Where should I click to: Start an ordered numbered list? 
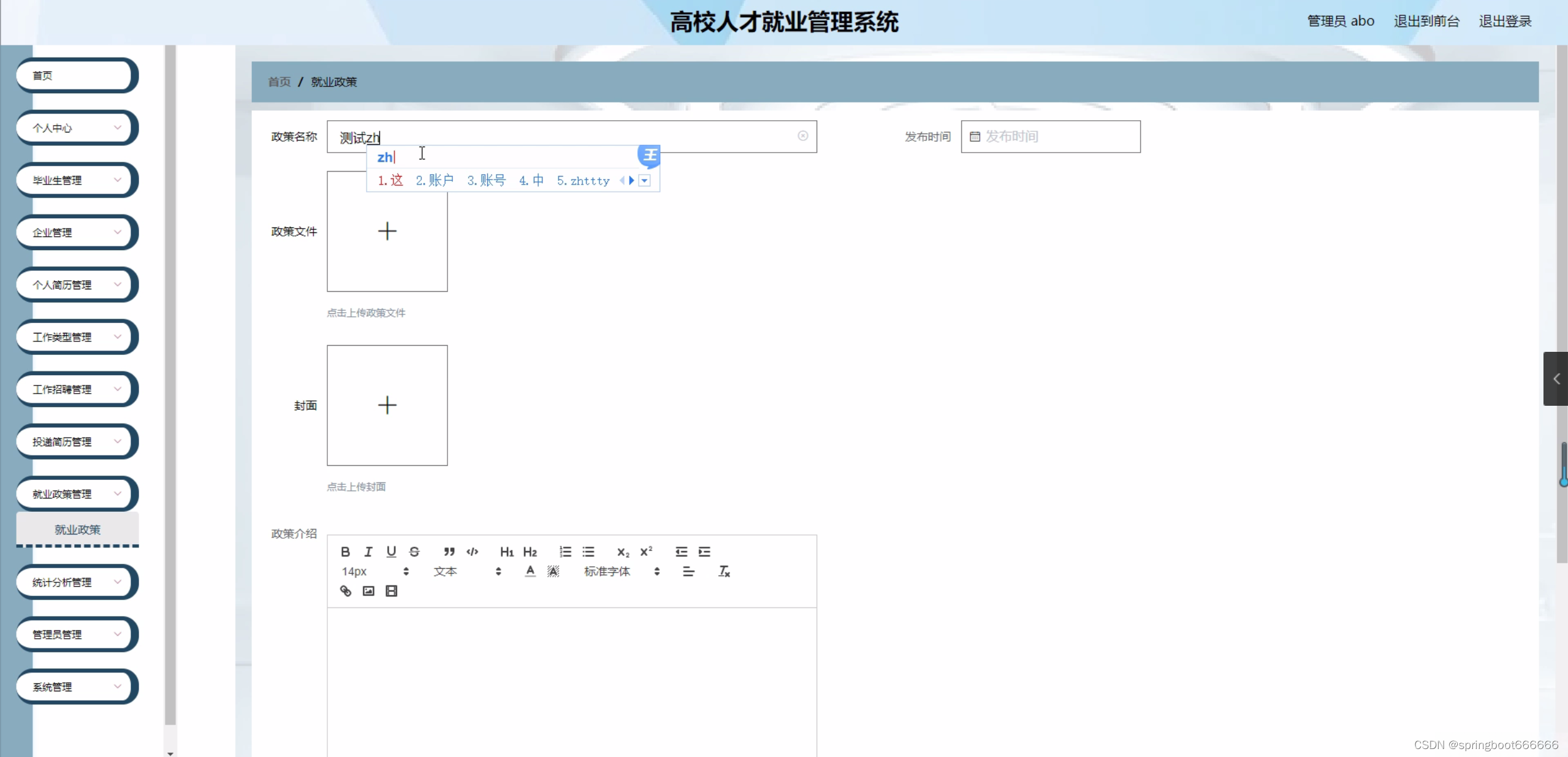565,552
